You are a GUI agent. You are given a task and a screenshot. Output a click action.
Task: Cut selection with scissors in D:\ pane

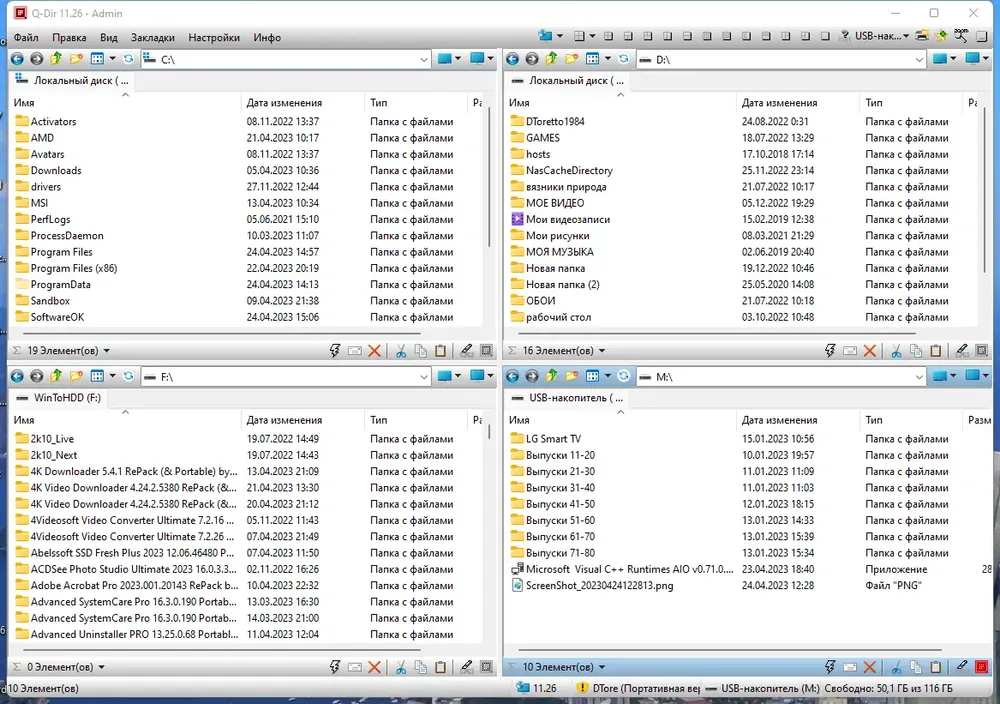tap(896, 350)
